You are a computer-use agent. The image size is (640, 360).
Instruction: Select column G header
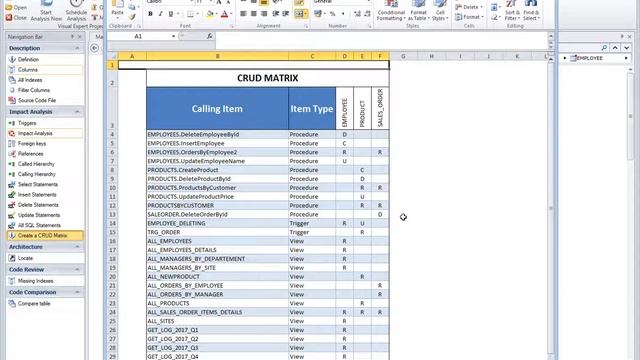pyautogui.click(x=403, y=56)
